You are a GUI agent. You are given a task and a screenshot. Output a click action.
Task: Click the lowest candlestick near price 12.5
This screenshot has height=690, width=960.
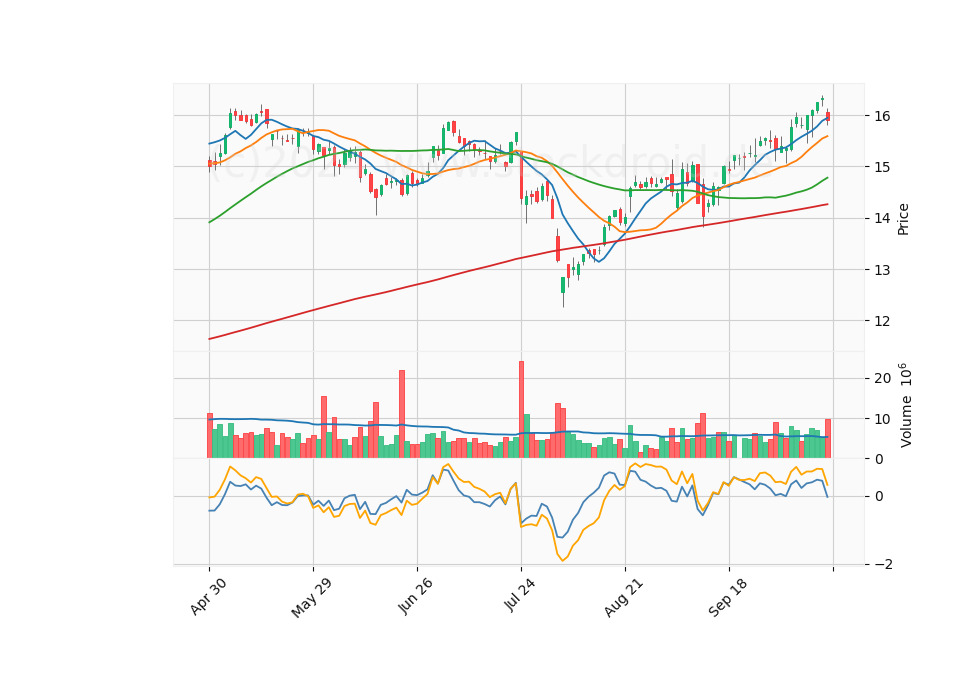563,291
